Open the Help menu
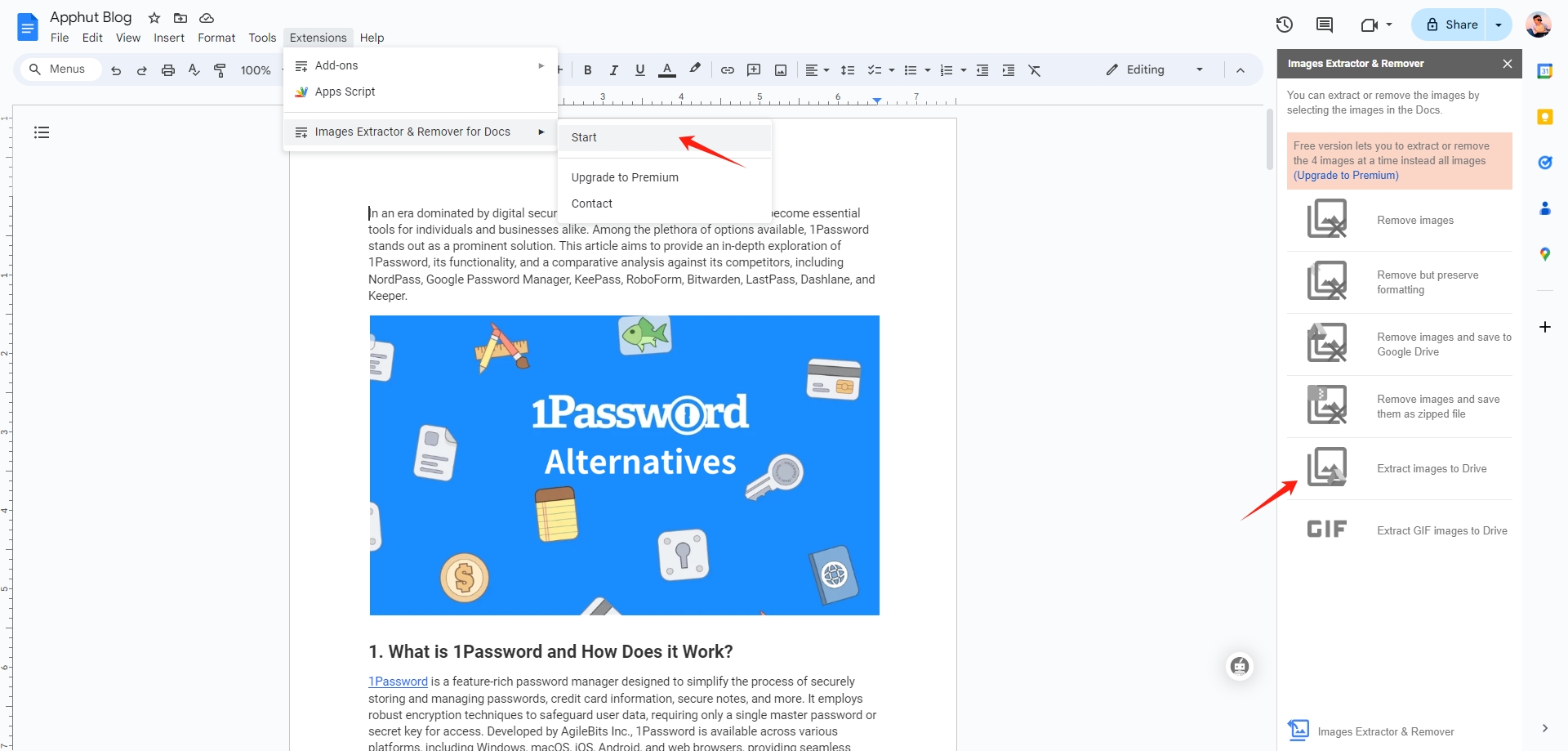The width and height of the screenshot is (1568, 751). click(x=372, y=38)
